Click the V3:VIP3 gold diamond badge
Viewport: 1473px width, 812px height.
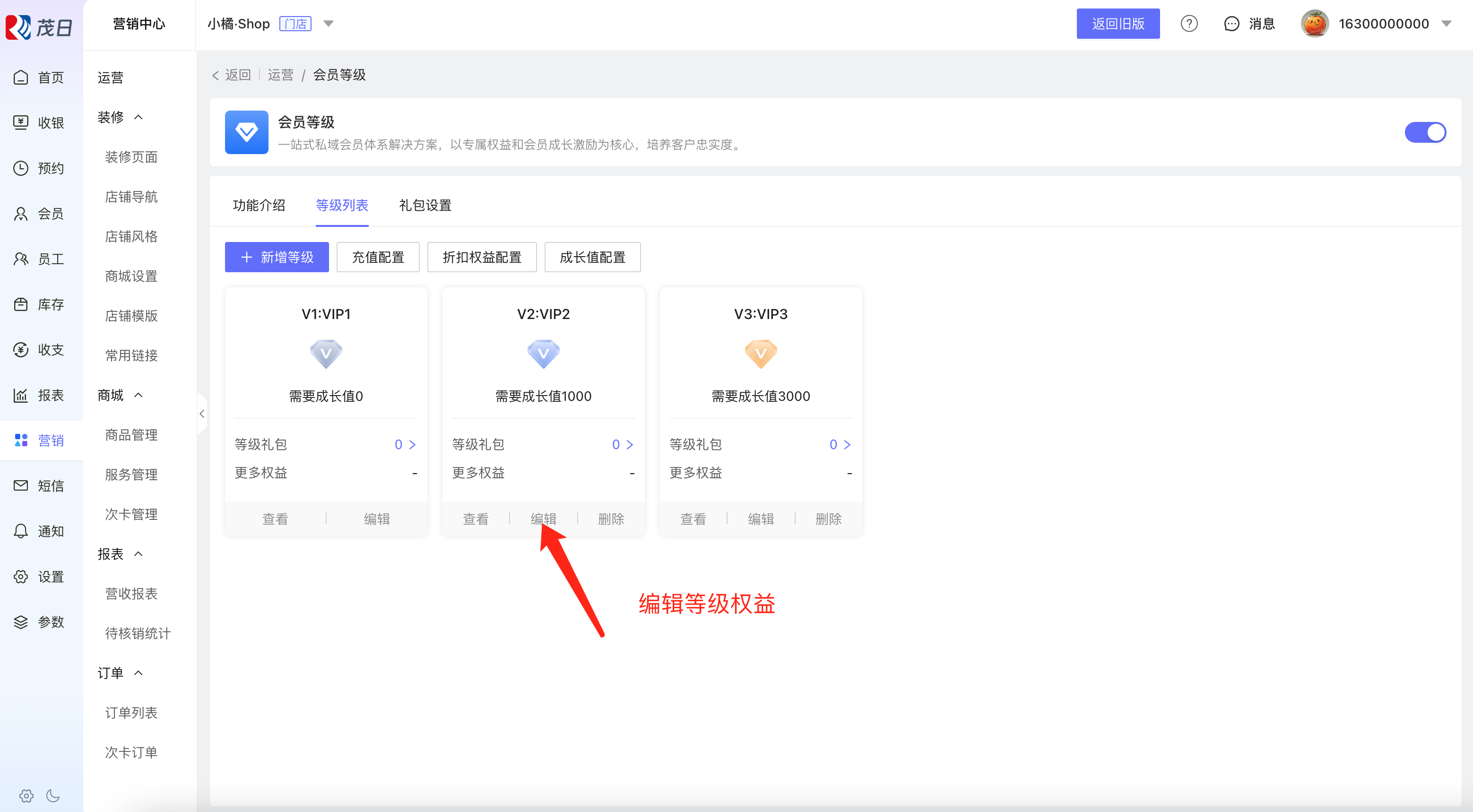click(x=761, y=354)
